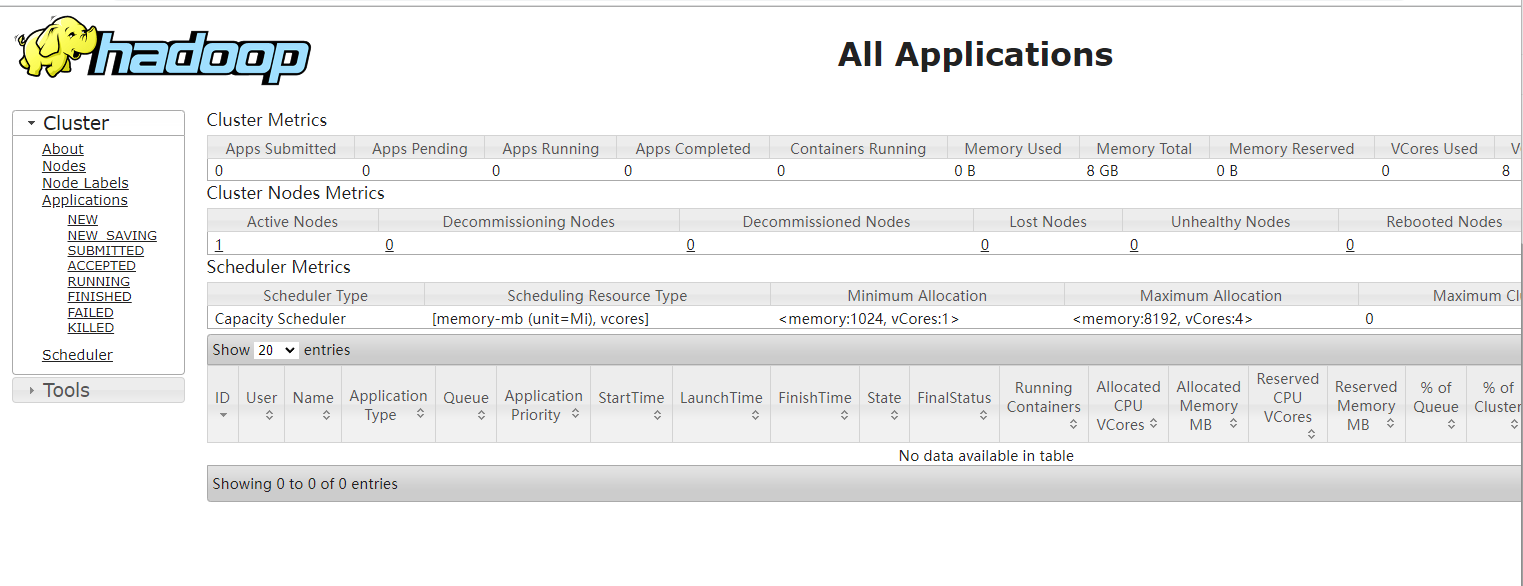This screenshot has height=586, width=1523.
Task: Click the Apps Submitted header
Action: [x=281, y=149]
